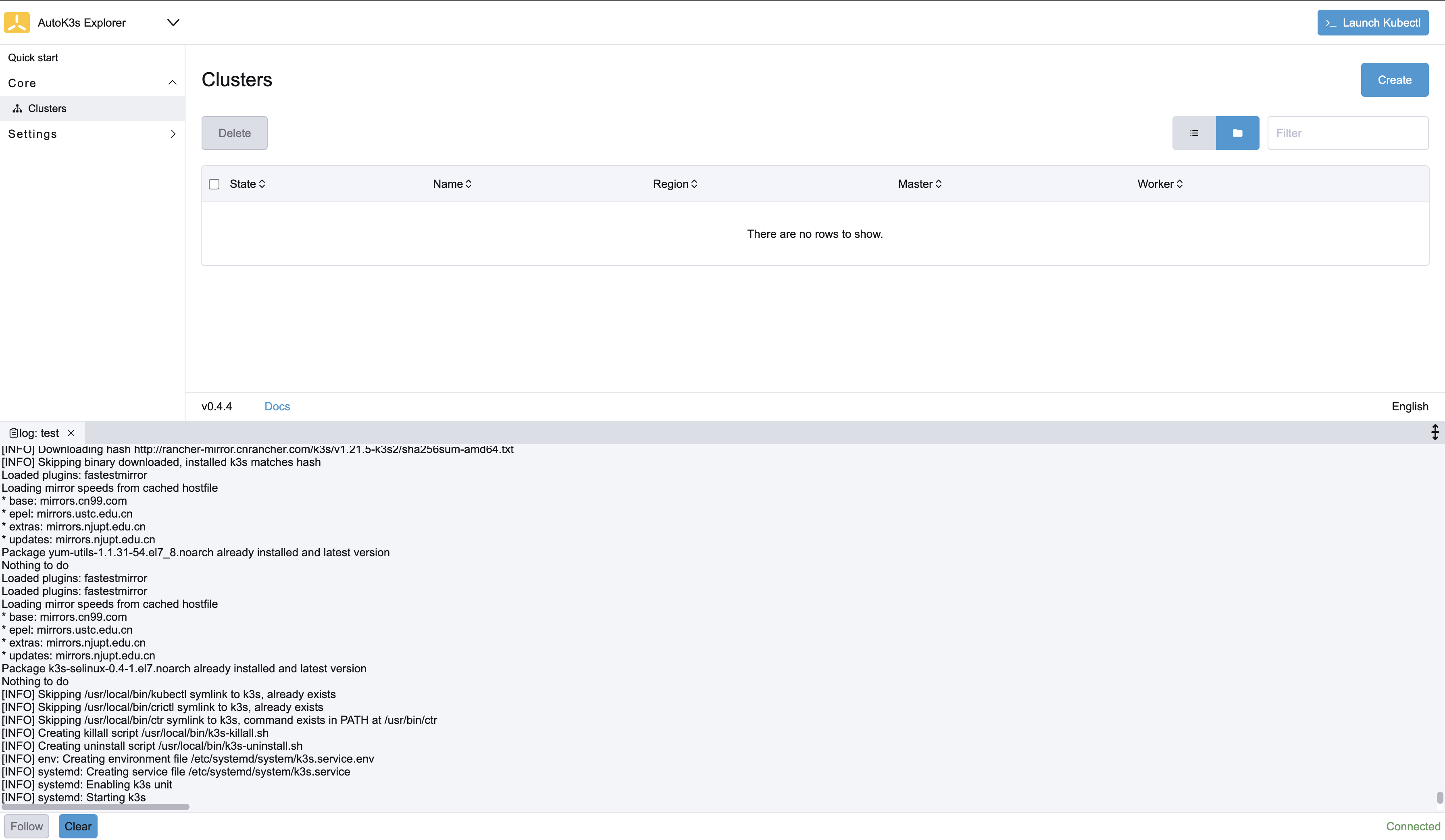This screenshot has height=840, width=1445.
Task: Collapse the Core section
Action: click(x=172, y=83)
